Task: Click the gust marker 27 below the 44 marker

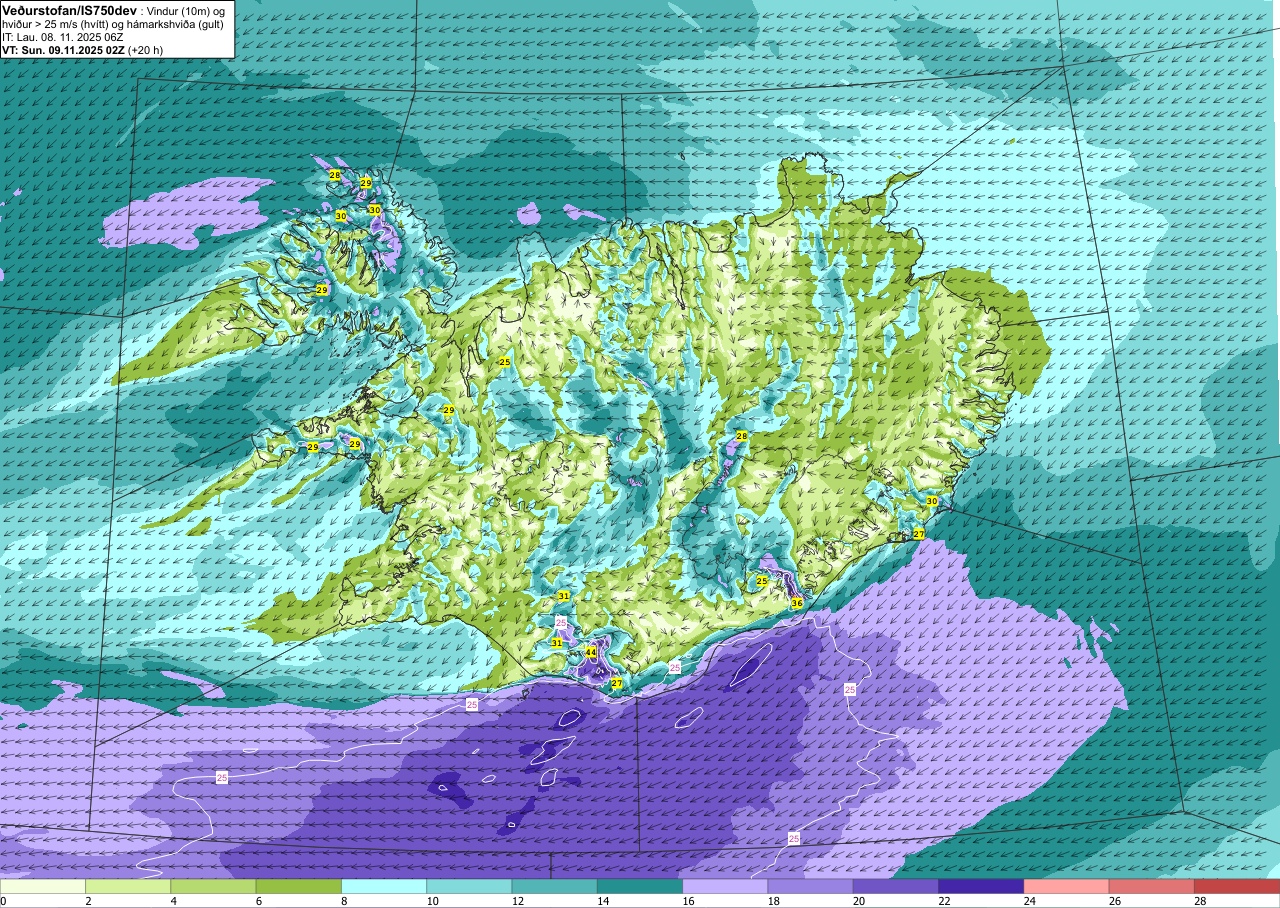Action: click(617, 684)
